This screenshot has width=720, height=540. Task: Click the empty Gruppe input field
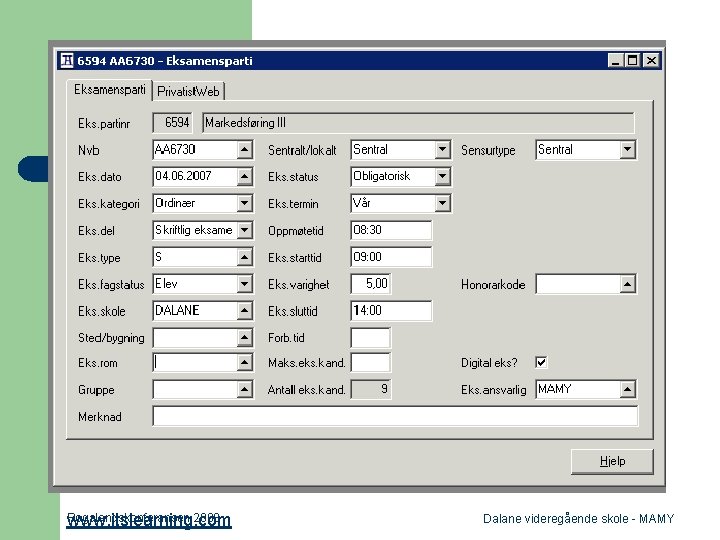pyautogui.click(x=195, y=390)
